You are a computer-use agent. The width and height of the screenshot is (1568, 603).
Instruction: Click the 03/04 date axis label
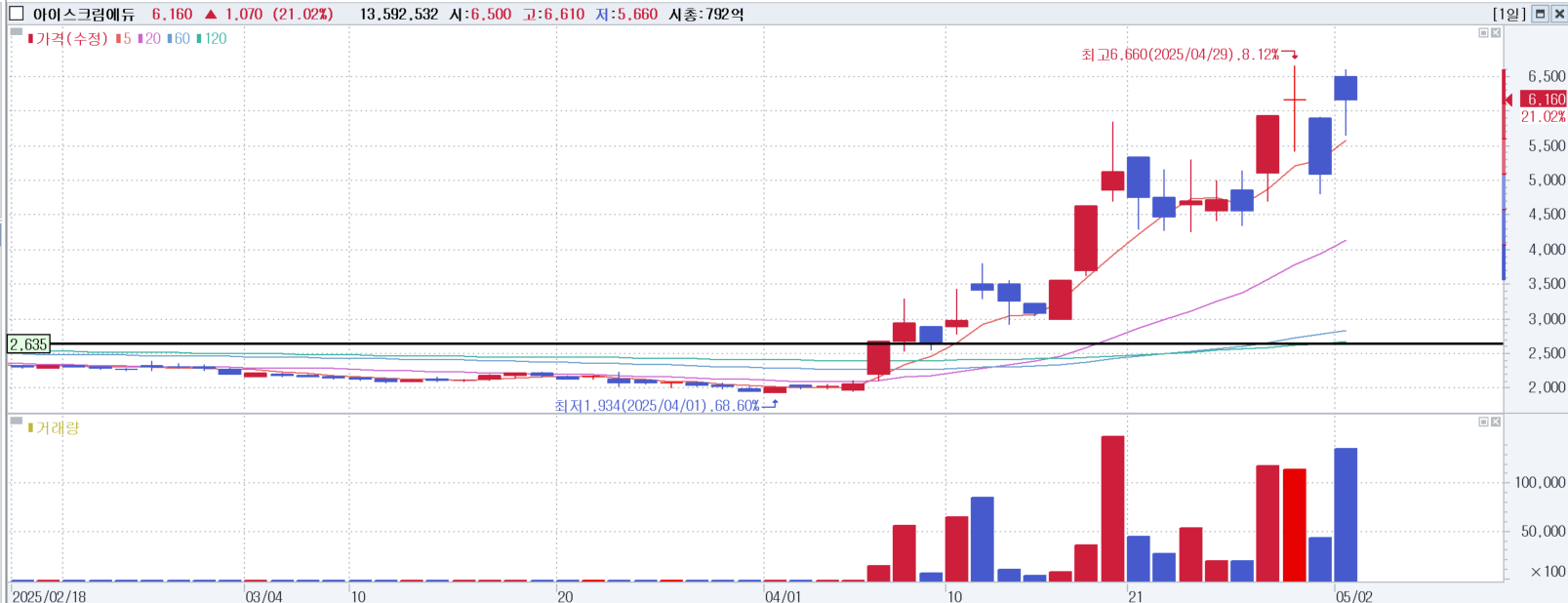pyautogui.click(x=263, y=596)
